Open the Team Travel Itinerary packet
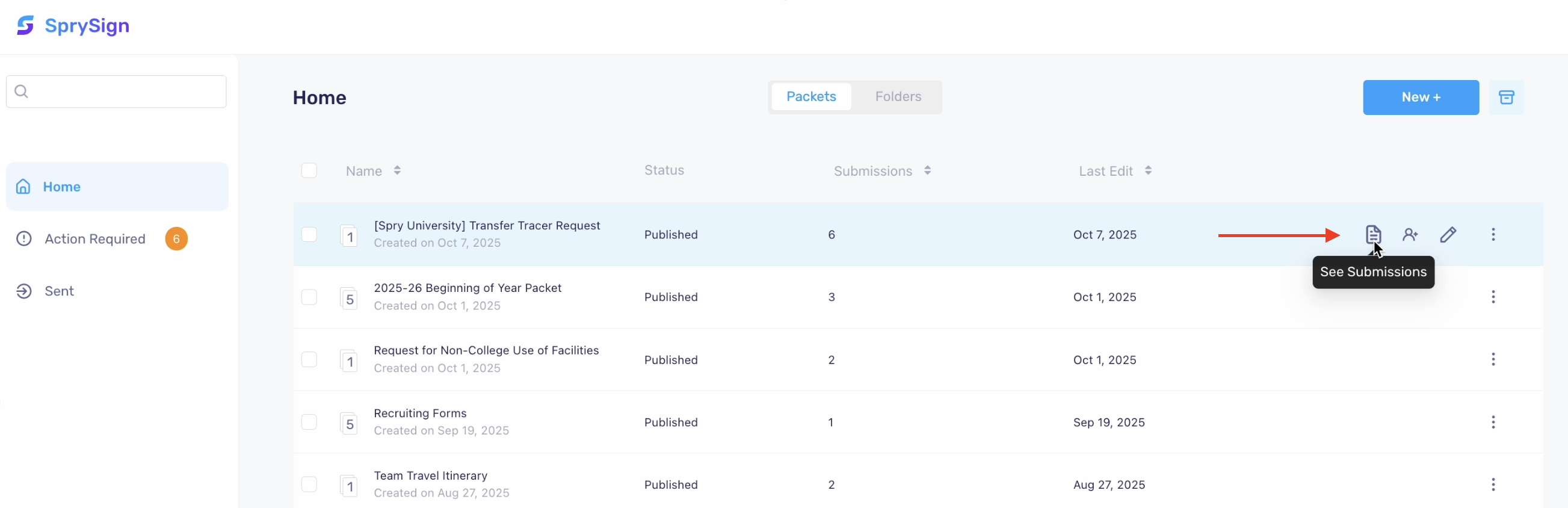1568x508 pixels. coord(430,475)
